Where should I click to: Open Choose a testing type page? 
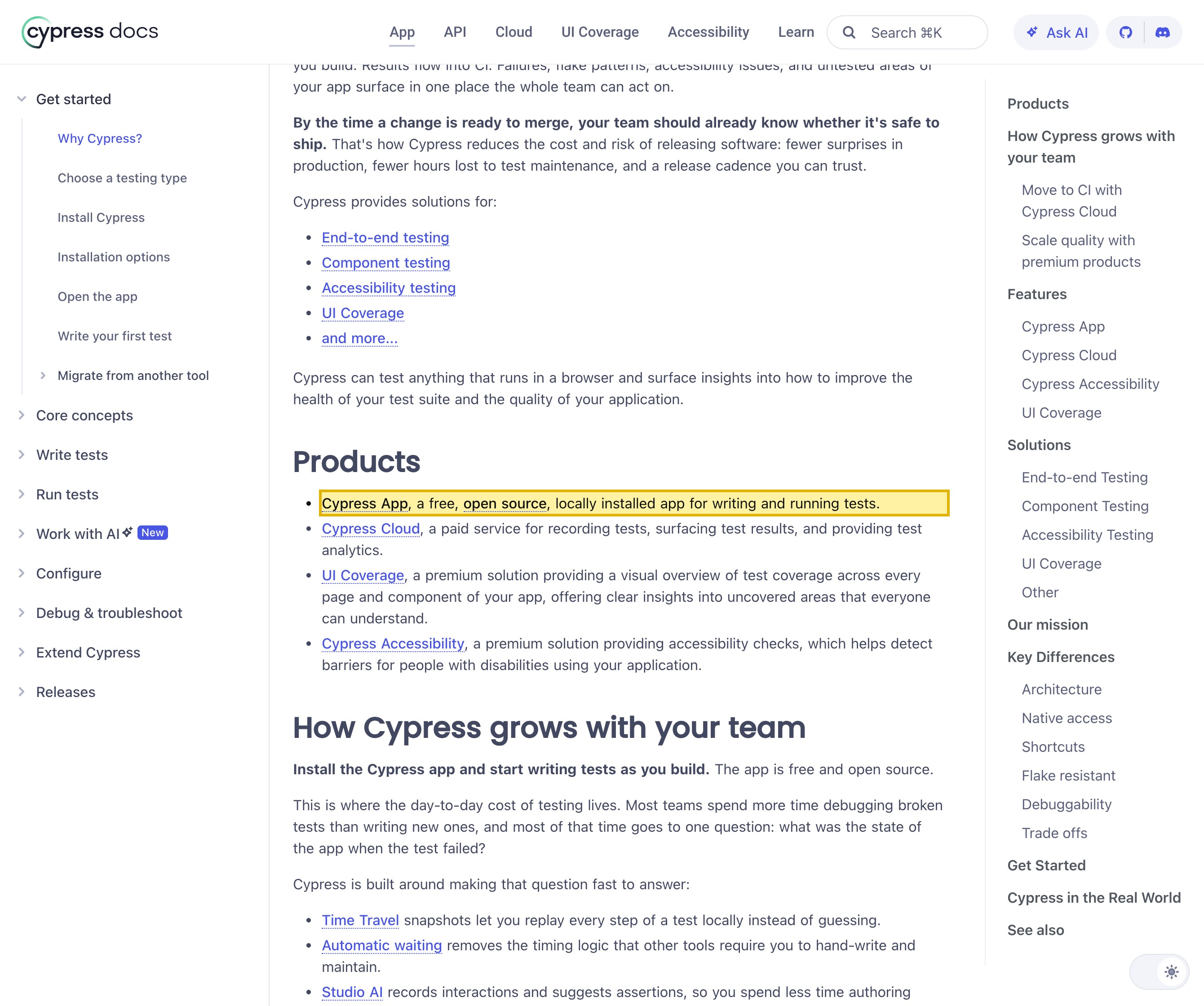(x=122, y=178)
